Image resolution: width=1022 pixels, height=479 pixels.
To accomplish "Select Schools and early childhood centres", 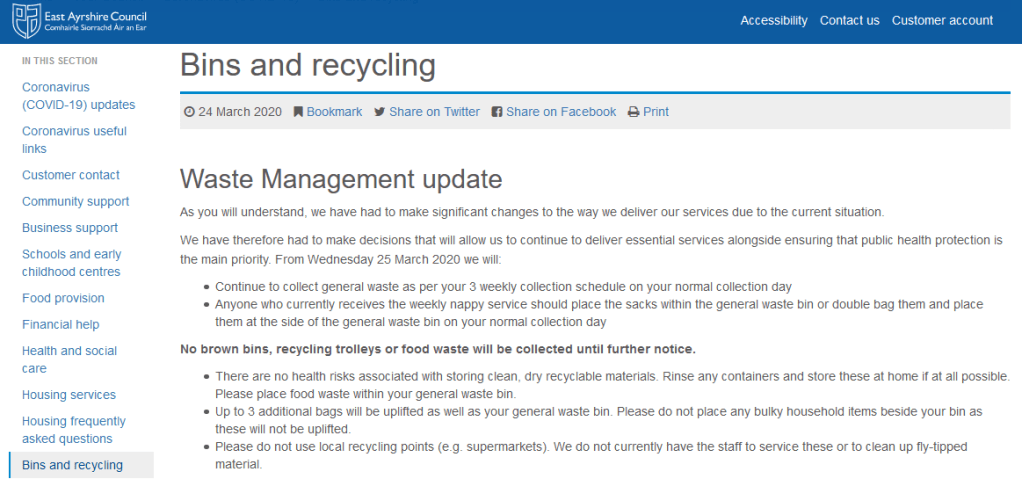I will (71, 263).
